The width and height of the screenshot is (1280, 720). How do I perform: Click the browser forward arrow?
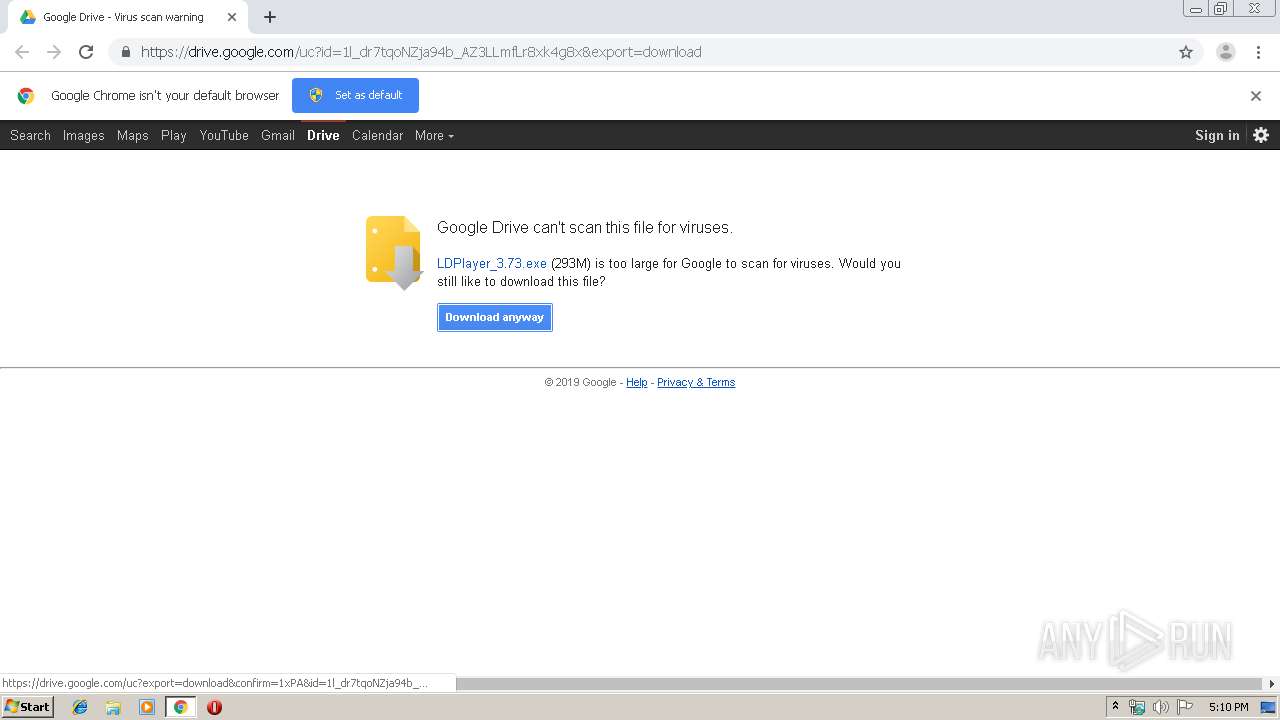[54, 52]
